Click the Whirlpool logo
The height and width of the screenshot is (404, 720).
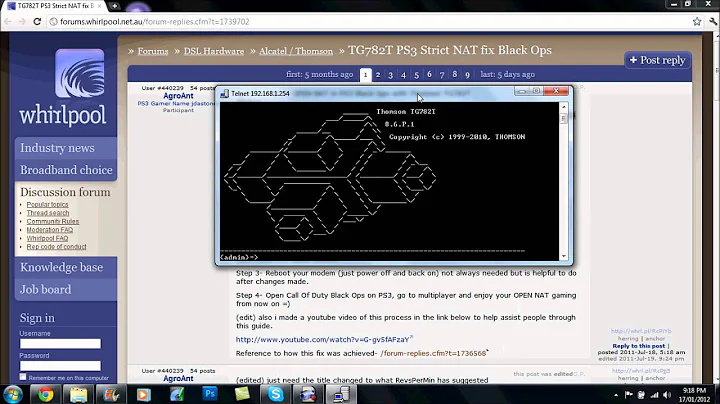pyautogui.click(x=63, y=87)
